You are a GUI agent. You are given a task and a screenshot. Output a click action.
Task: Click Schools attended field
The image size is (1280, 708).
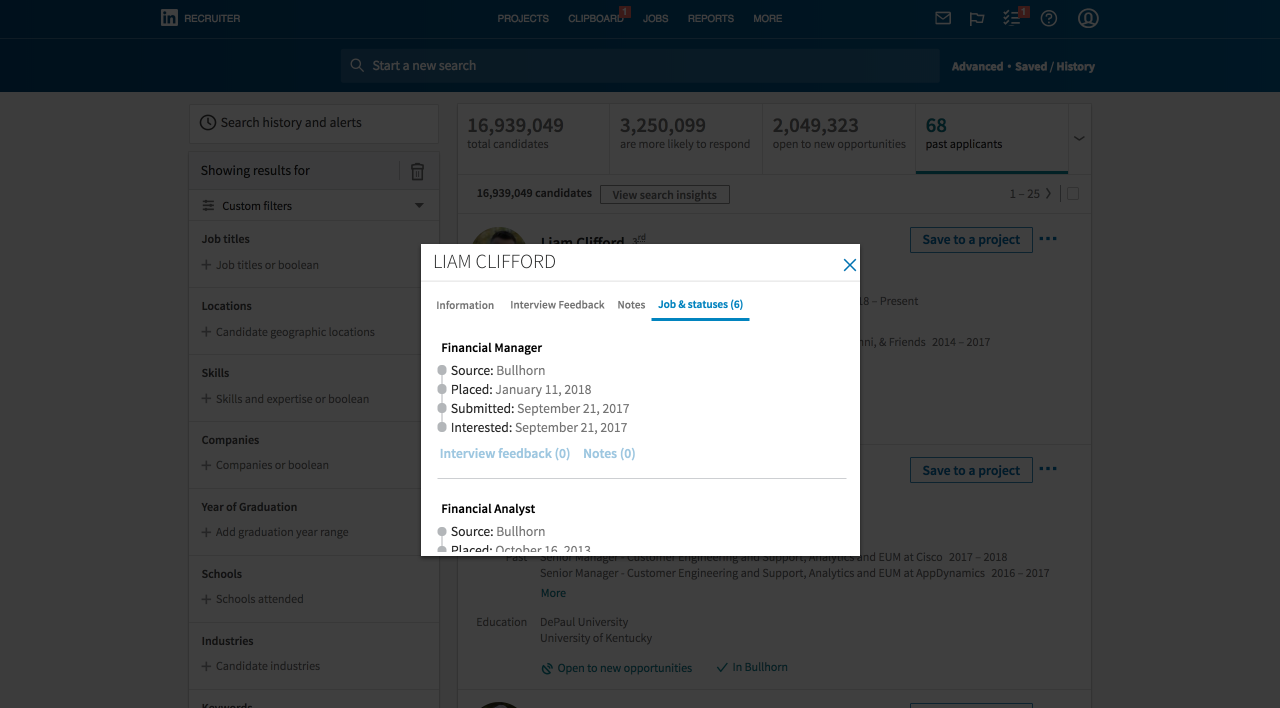(259, 599)
